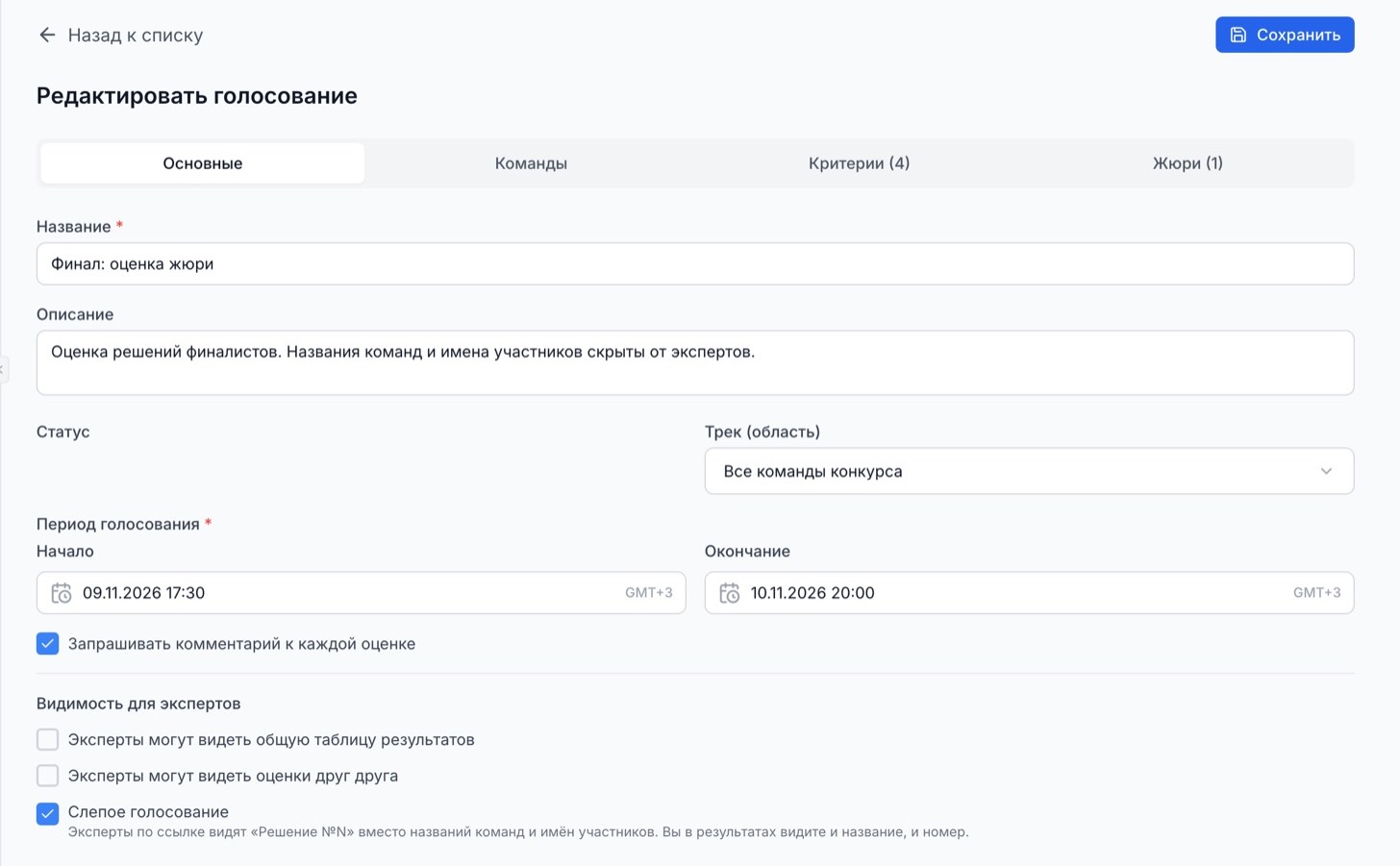Disable the Слепое голосование checkbox
The width and height of the screenshot is (1400, 866).
point(47,813)
